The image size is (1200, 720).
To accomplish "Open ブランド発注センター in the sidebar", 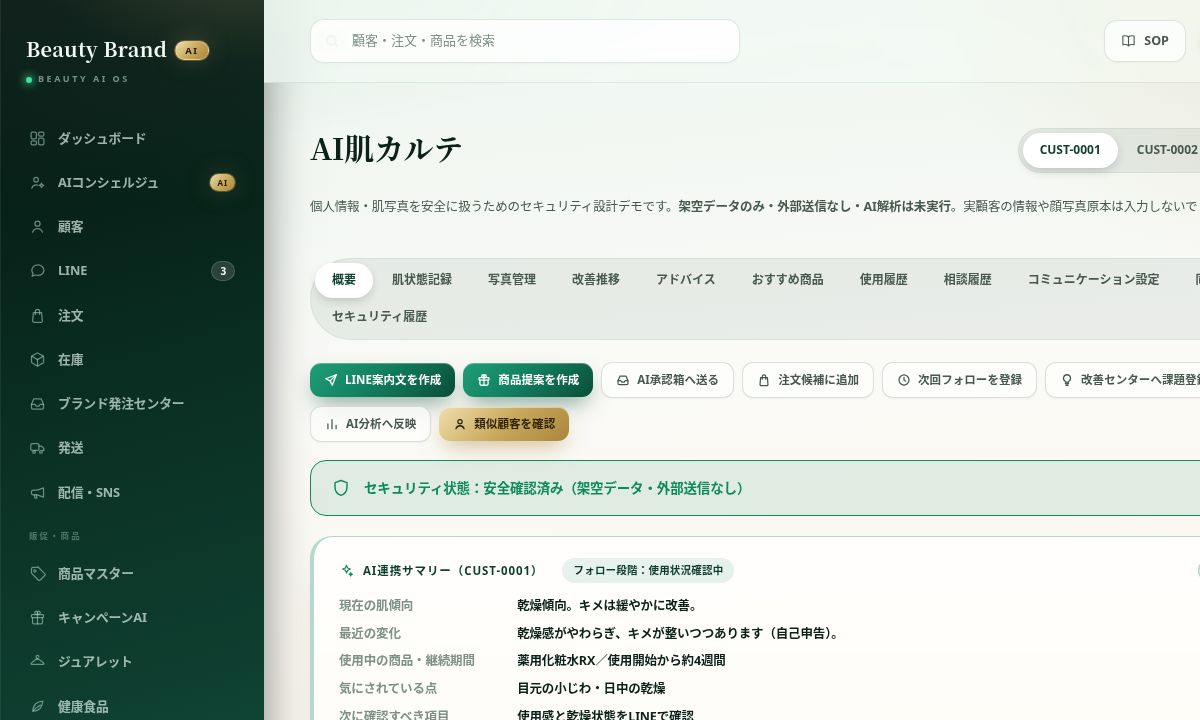I will point(132,404).
